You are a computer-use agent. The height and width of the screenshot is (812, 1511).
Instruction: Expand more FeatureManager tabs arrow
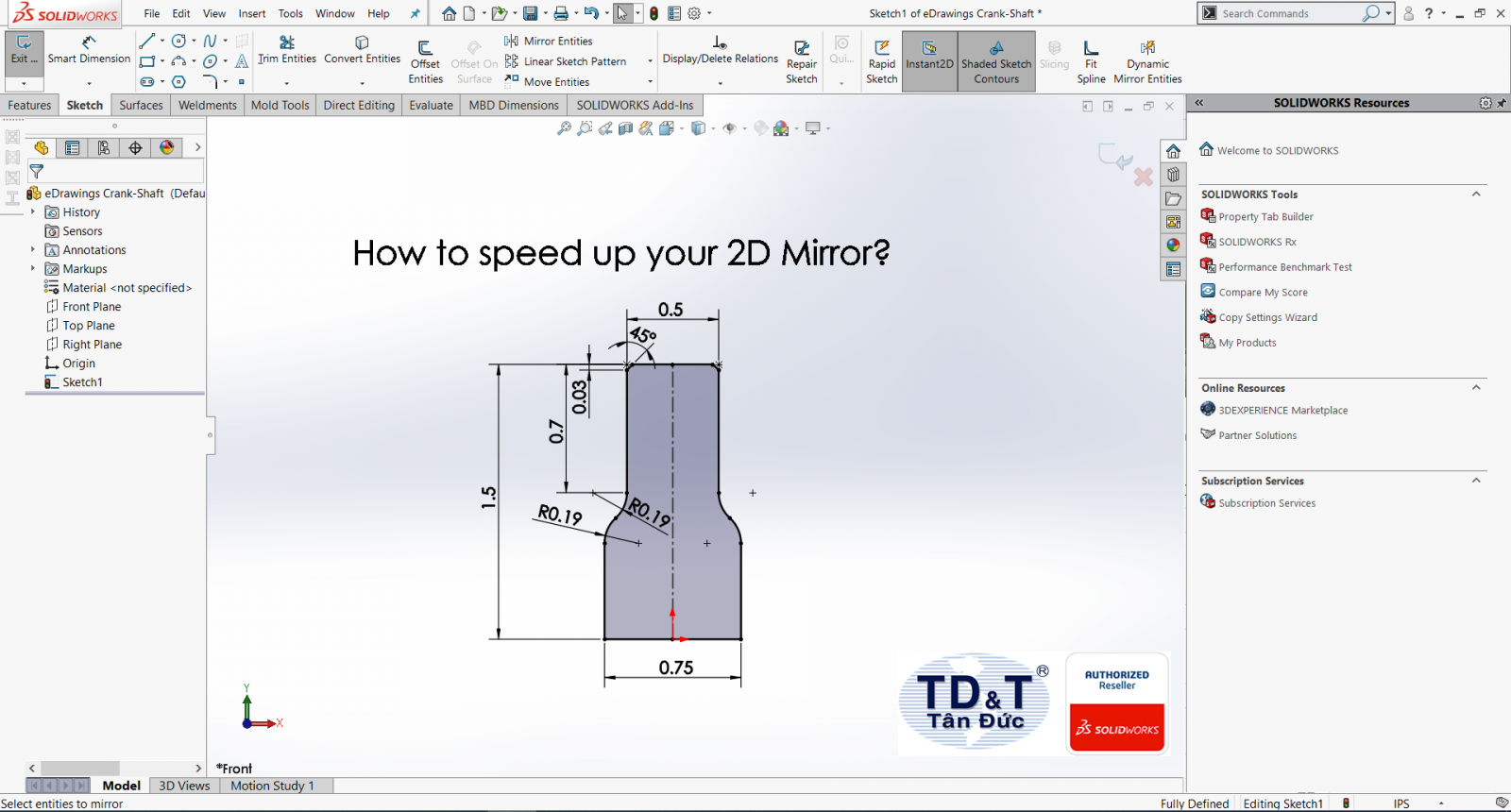coord(197,147)
